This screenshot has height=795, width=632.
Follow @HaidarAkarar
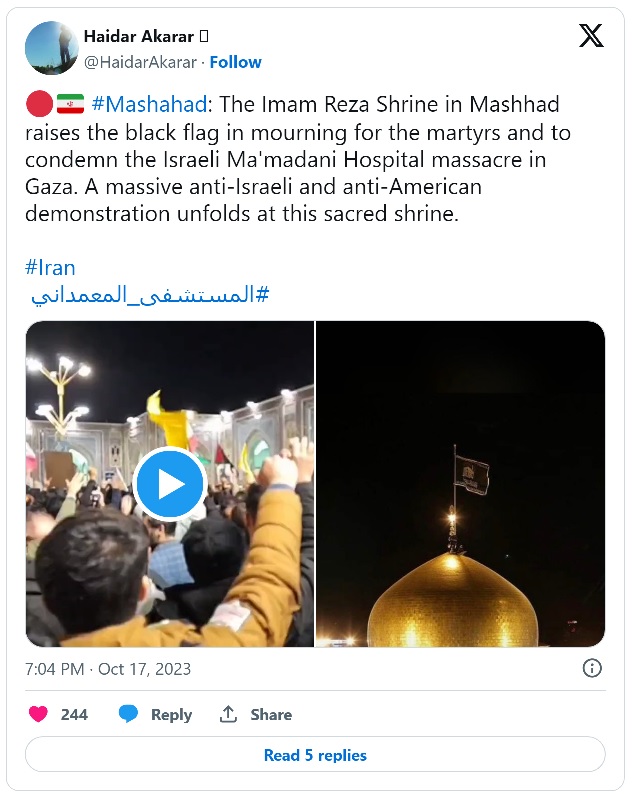pyautogui.click(x=236, y=62)
